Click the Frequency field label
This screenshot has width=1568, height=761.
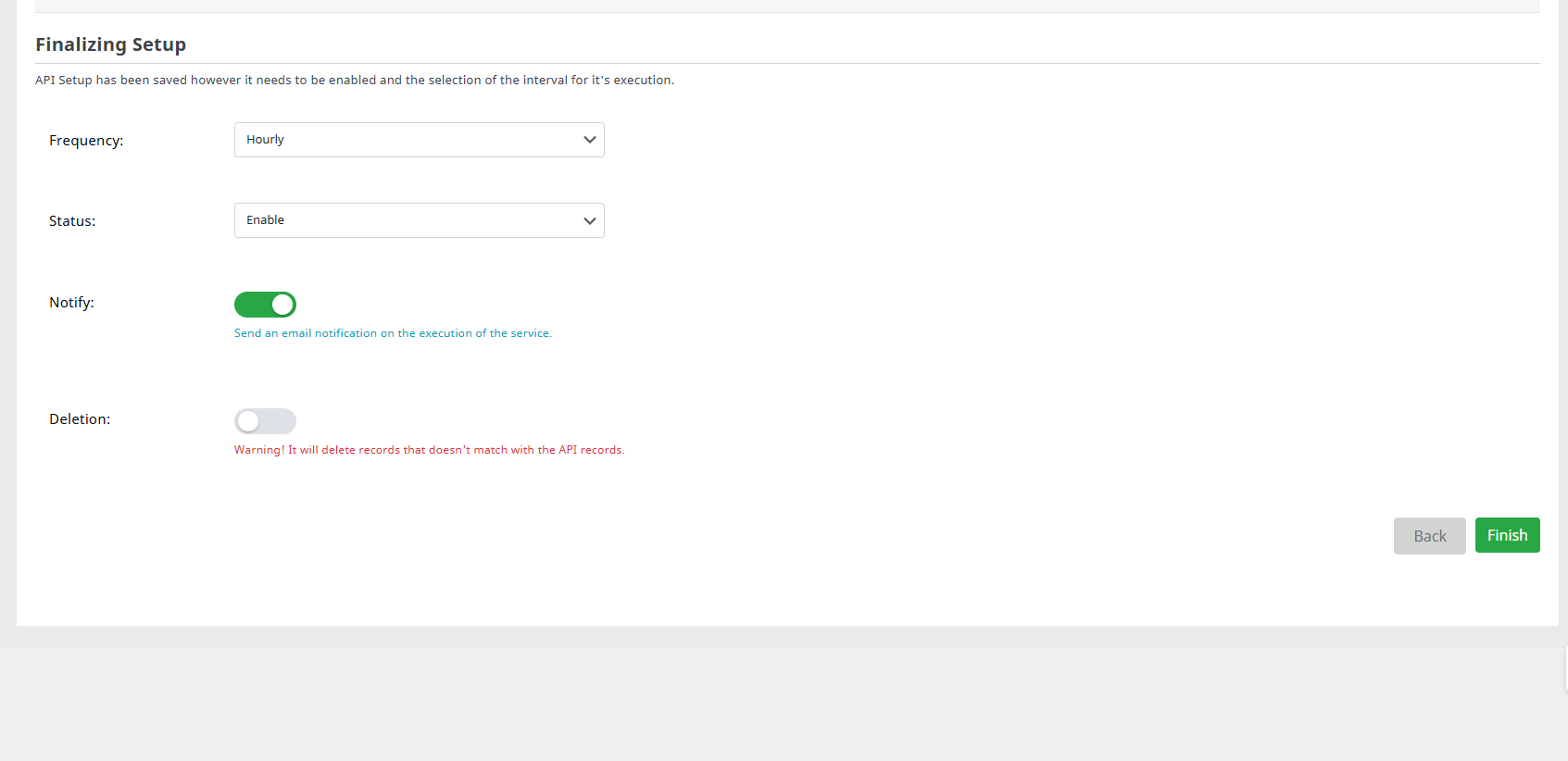(86, 141)
